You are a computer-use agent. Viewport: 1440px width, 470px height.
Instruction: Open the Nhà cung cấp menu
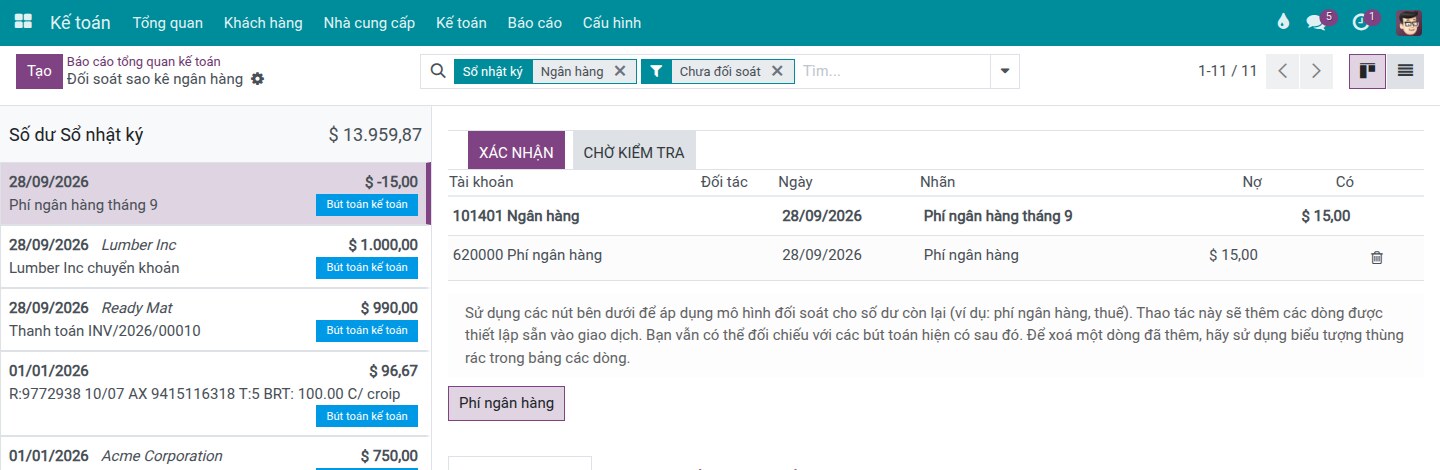click(x=369, y=22)
